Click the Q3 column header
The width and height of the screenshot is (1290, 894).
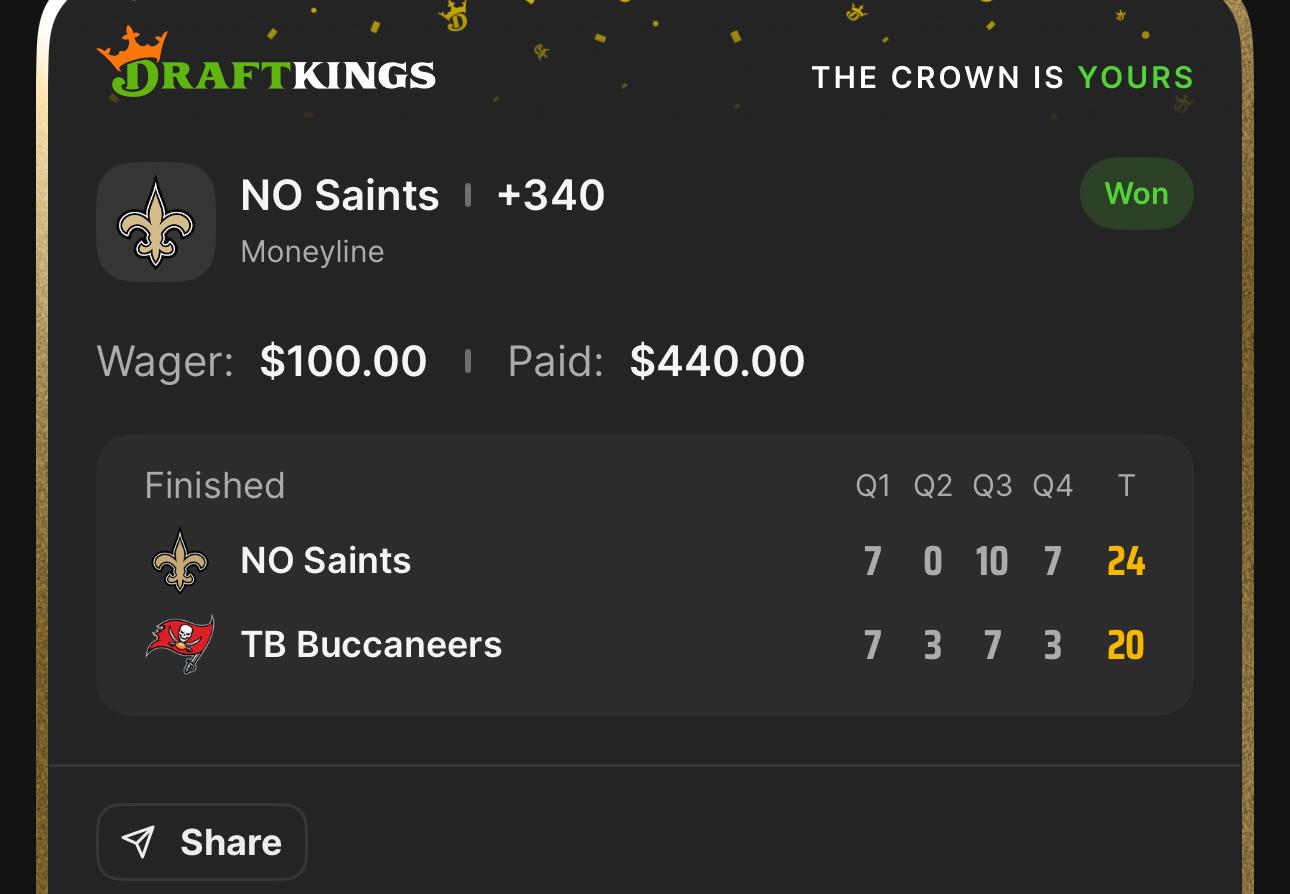point(992,486)
